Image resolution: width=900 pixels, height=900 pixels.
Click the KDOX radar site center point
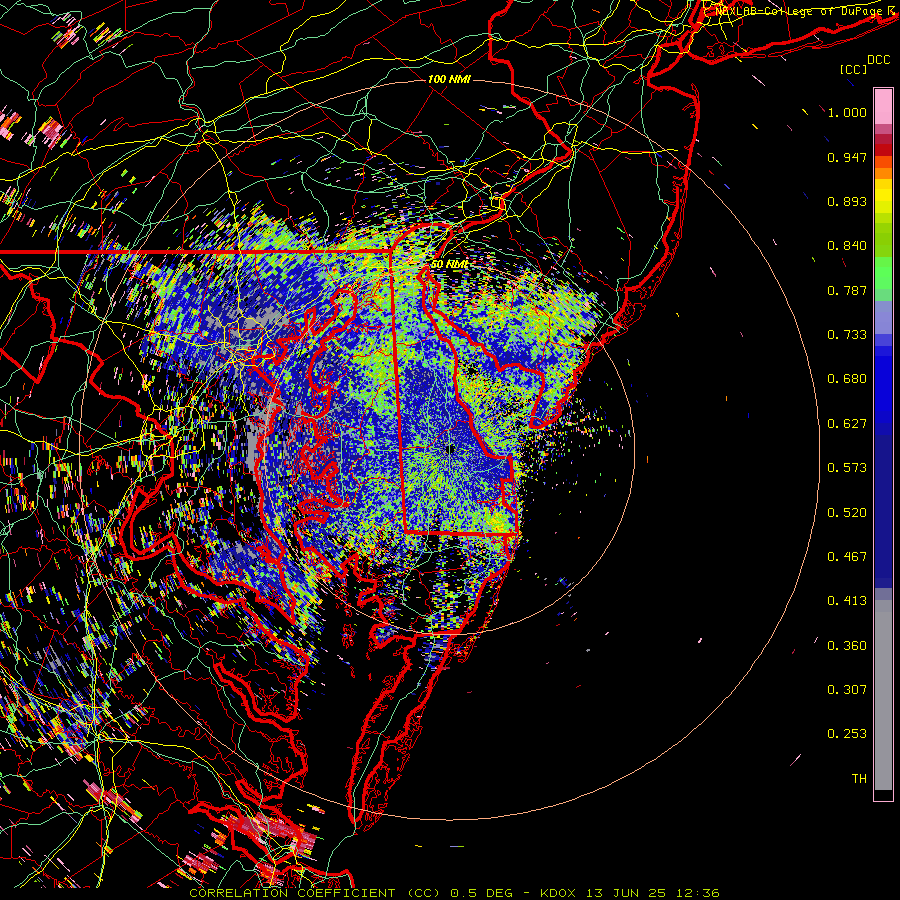click(x=450, y=449)
